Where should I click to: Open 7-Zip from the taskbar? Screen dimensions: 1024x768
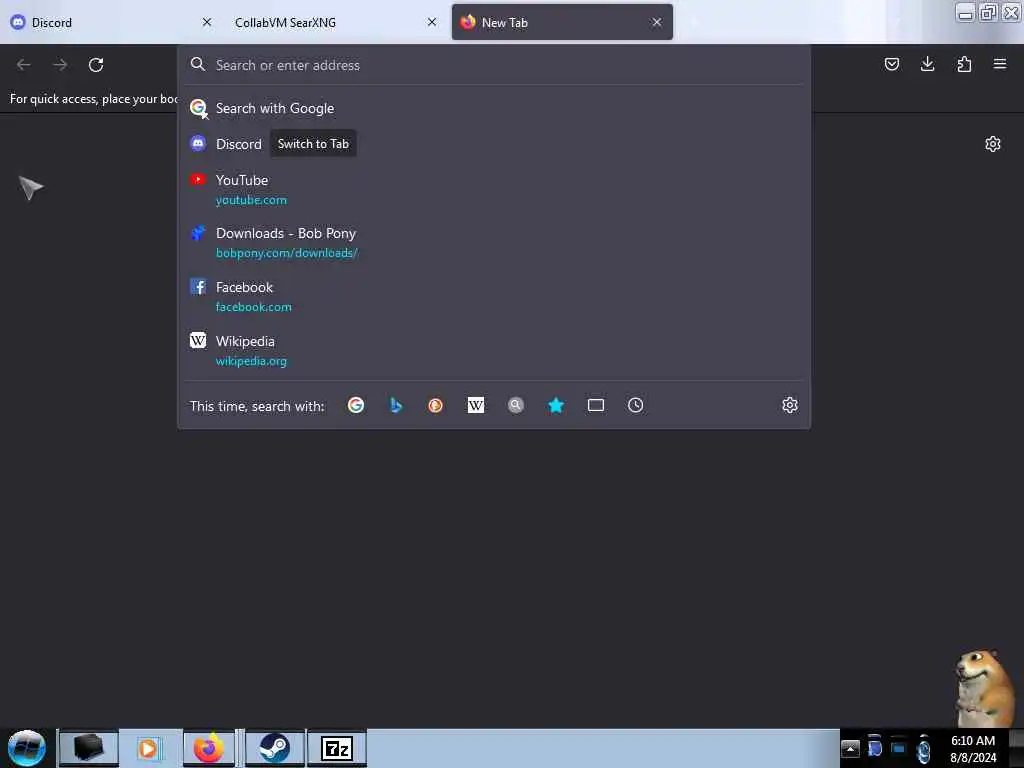click(337, 748)
